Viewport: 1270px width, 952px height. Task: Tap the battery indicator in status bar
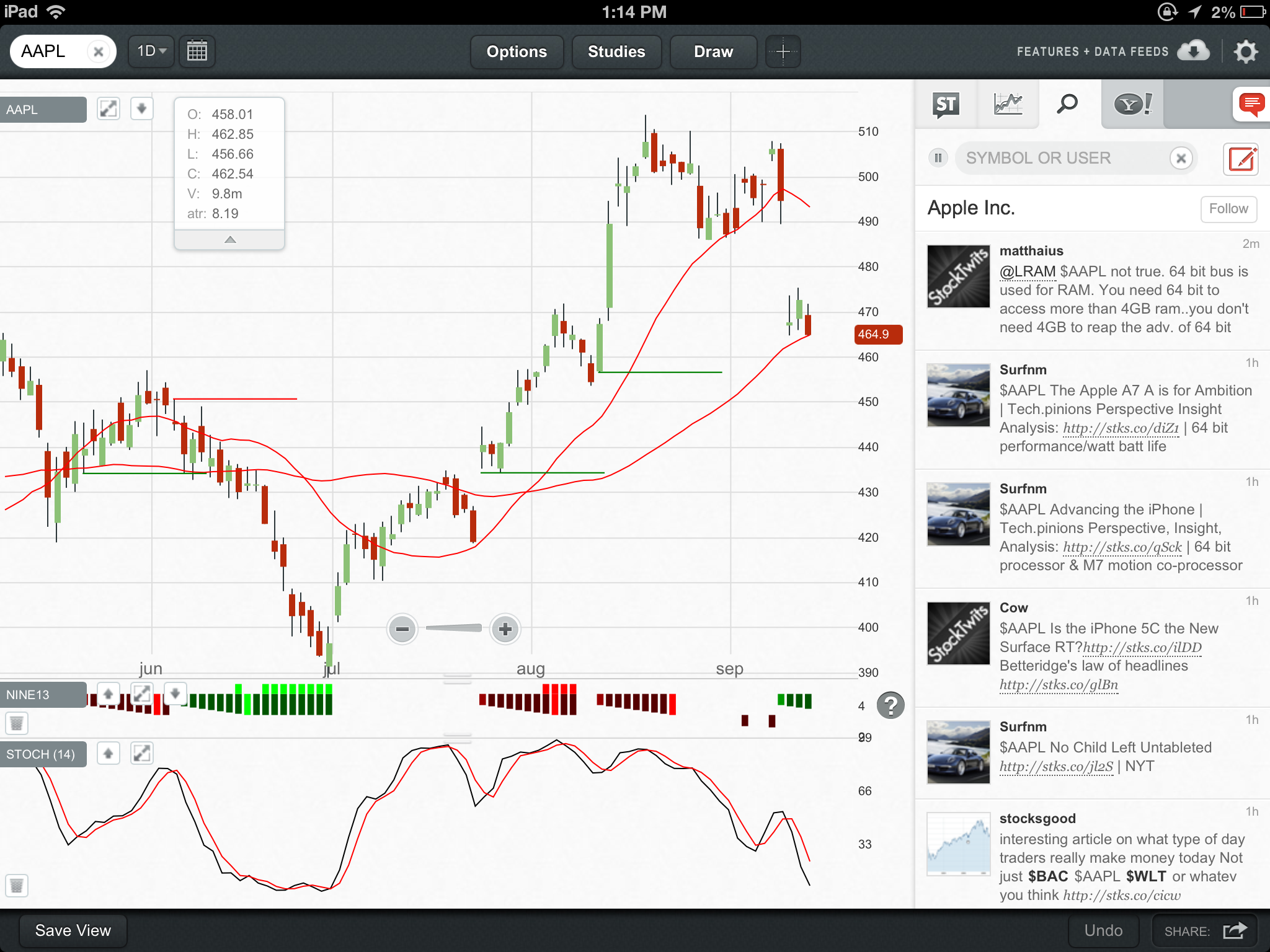click(1253, 12)
